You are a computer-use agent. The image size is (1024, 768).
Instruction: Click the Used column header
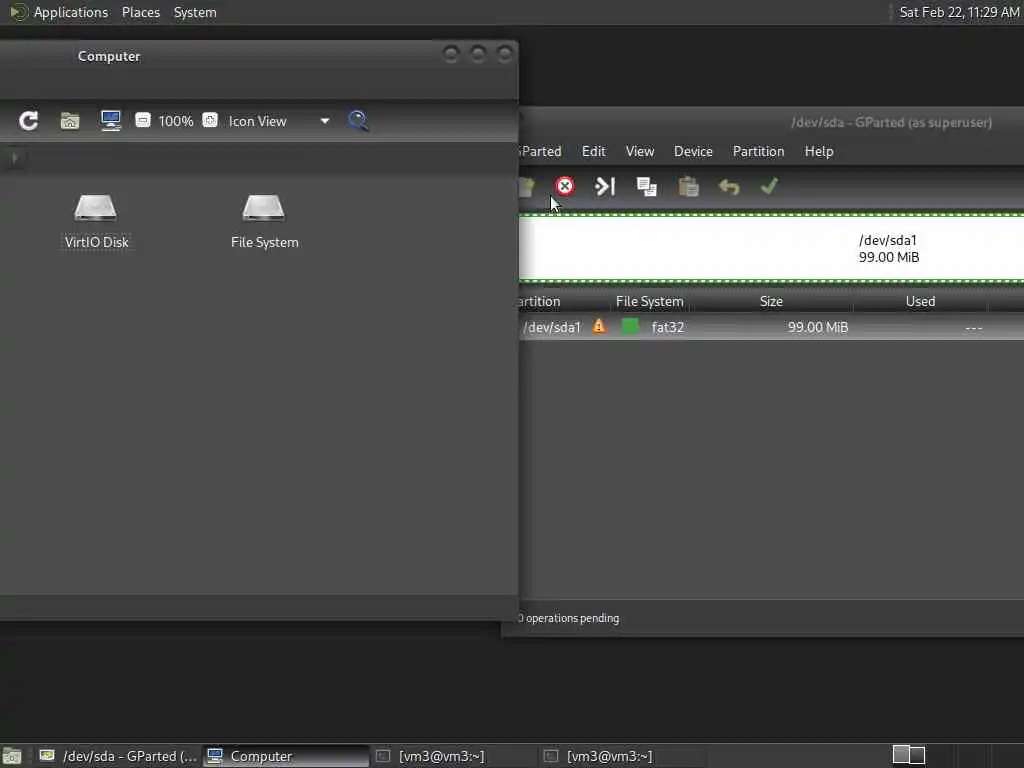coord(920,301)
